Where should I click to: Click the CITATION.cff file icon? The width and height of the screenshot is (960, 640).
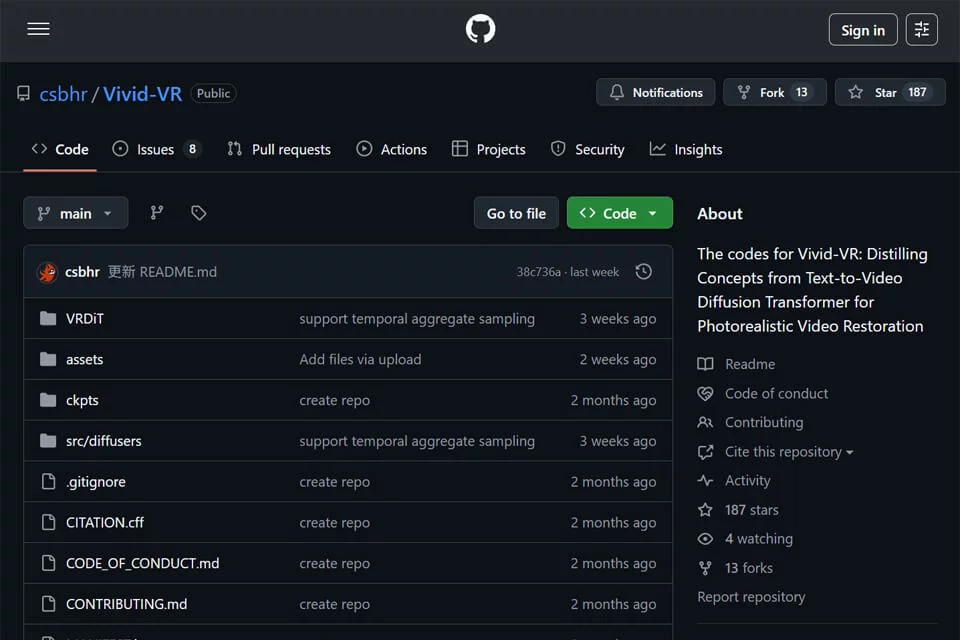pos(48,522)
